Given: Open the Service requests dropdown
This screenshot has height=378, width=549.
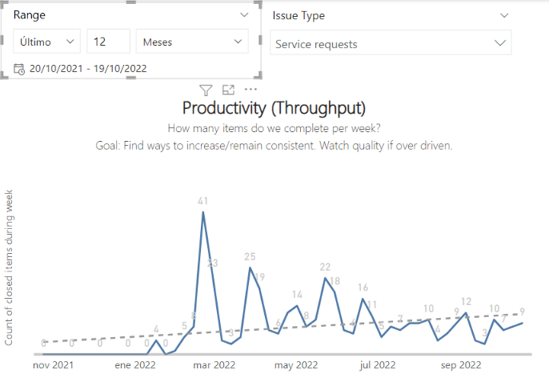Looking at the screenshot, I should click(x=391, y=43).
